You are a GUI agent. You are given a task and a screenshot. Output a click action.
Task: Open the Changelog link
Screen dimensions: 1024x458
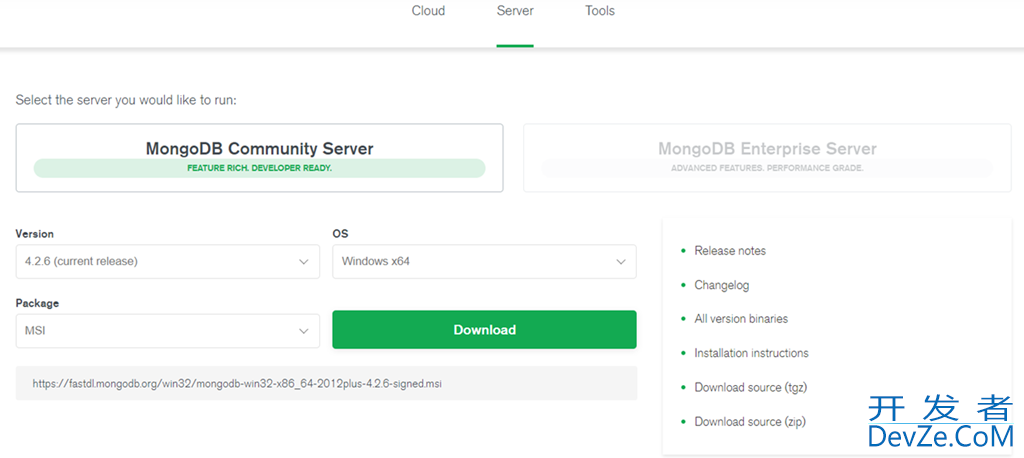click(721, 285)
